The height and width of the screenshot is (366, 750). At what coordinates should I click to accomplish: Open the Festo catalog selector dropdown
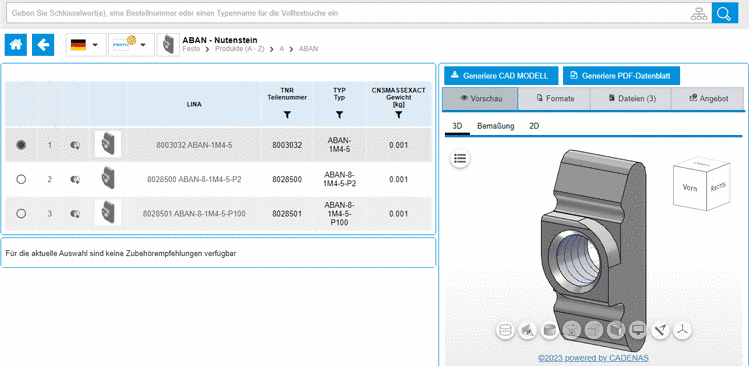[x=131, y=45]
